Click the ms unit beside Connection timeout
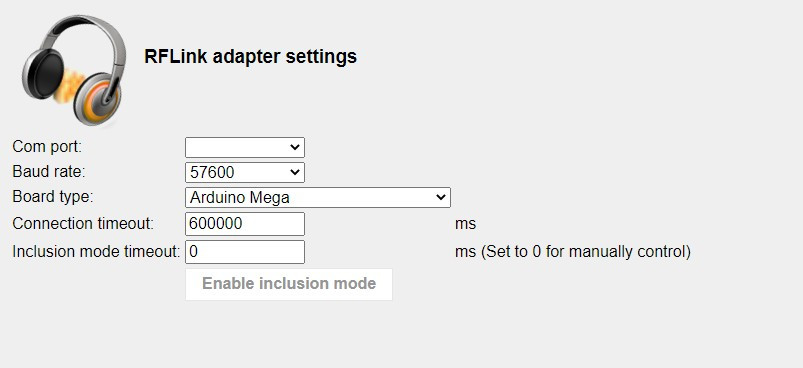 [x=466, y=224]
